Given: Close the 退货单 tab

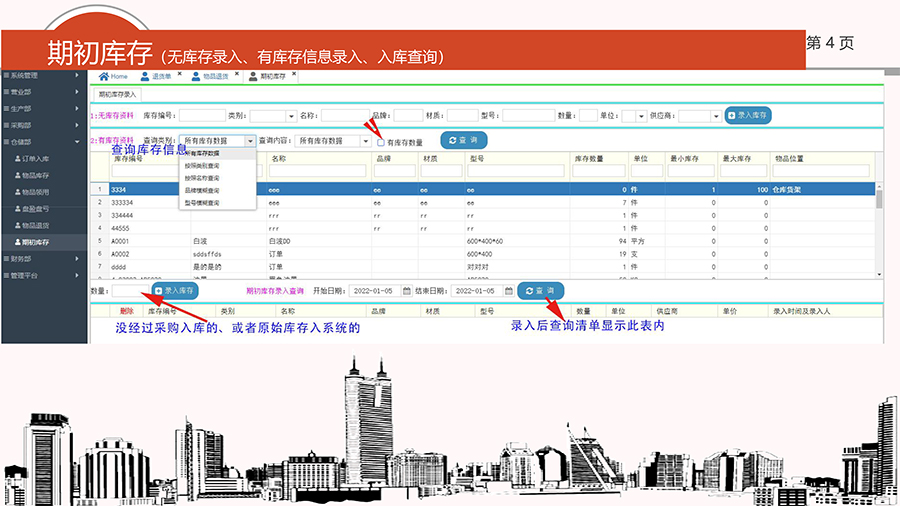Looking at the screenshot, I should [180, 74].
